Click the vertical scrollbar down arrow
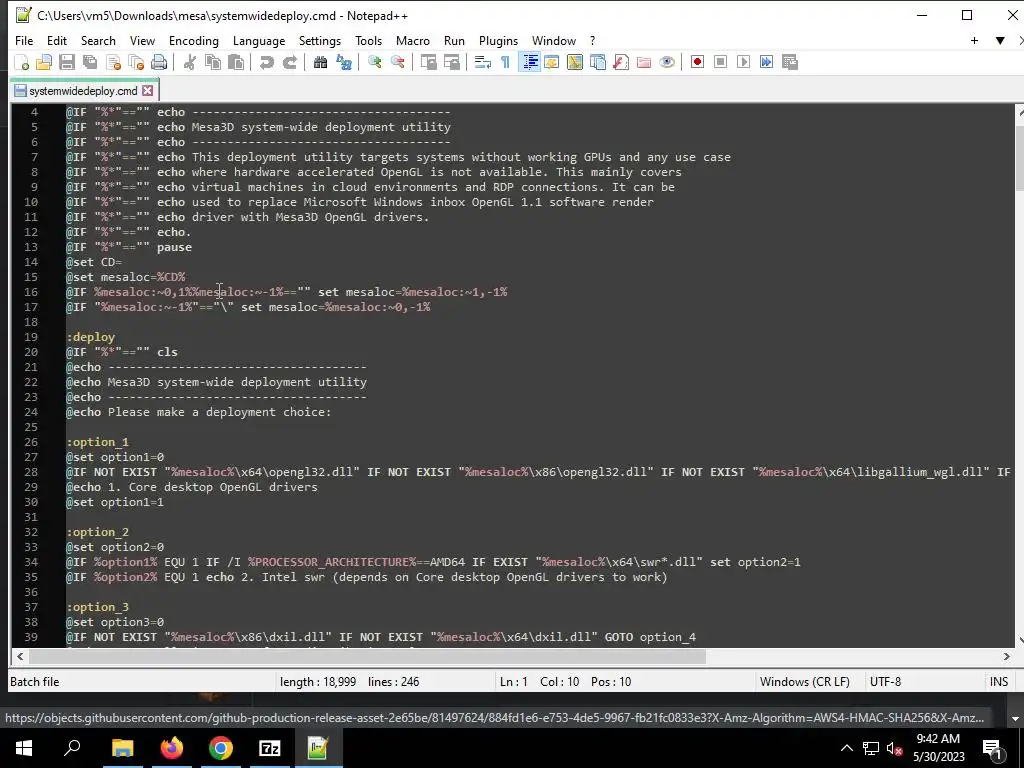The height and width of the screenshot is (768, 1024). point(1019,641)
